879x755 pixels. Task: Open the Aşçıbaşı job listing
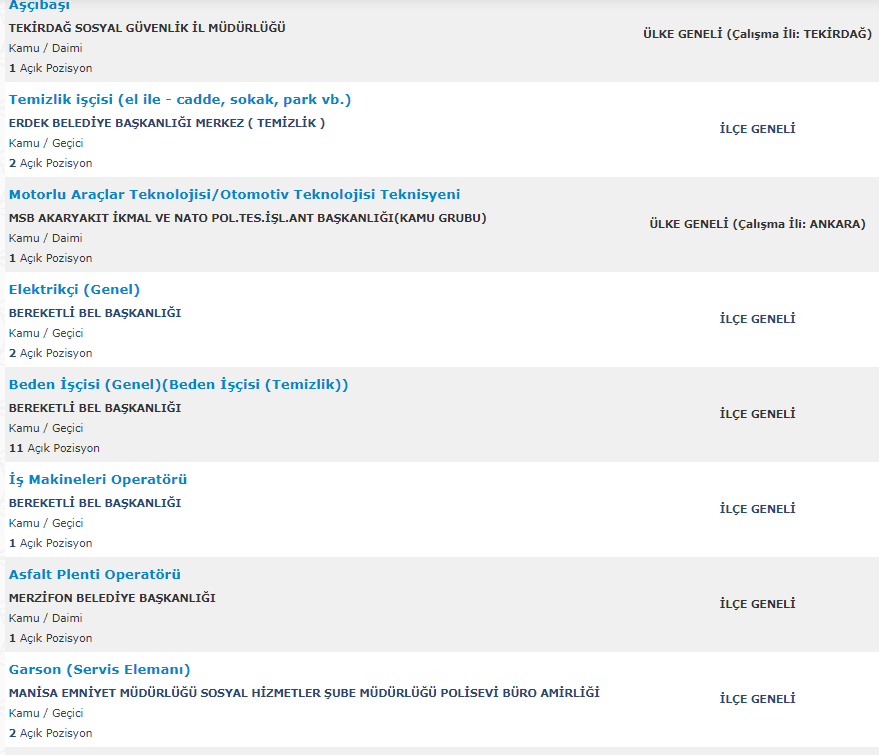click(x=39, y=6)
